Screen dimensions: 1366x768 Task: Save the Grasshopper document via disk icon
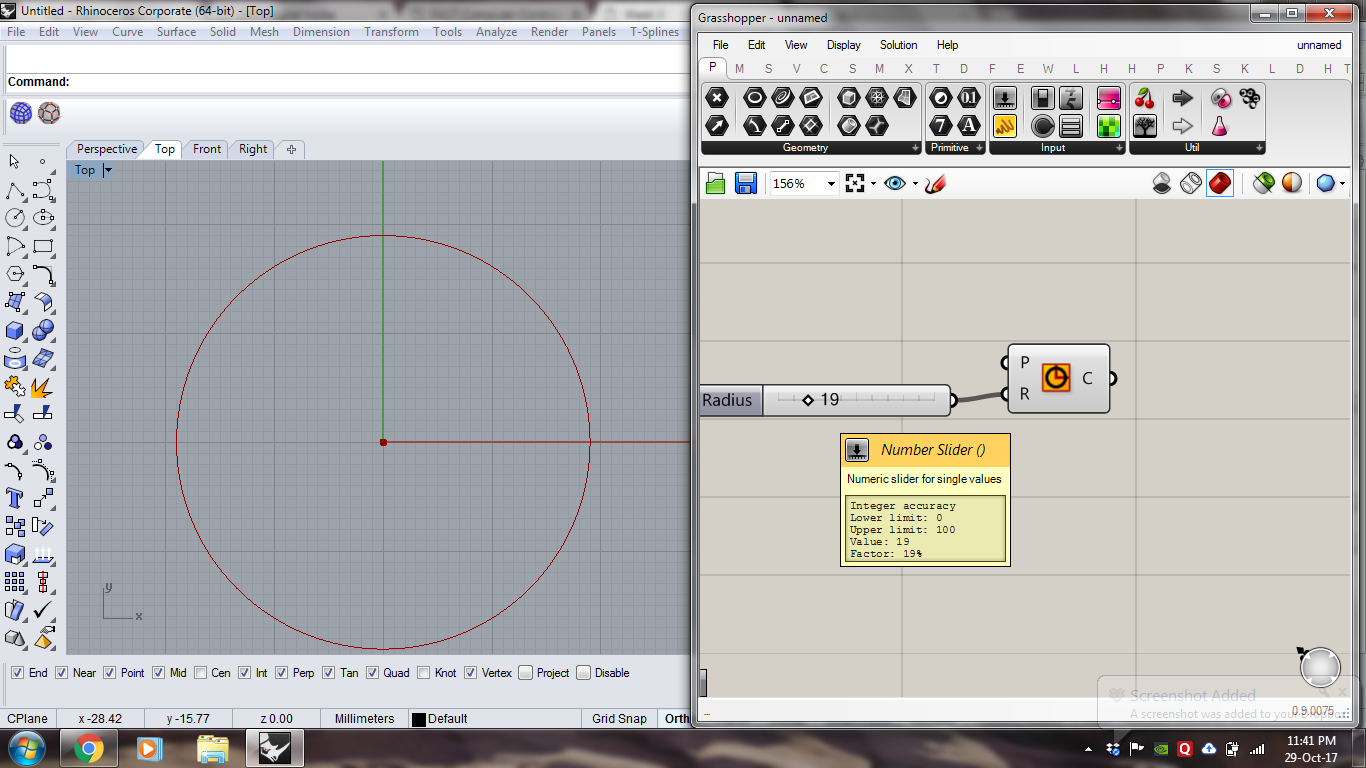tap(746, 183)
